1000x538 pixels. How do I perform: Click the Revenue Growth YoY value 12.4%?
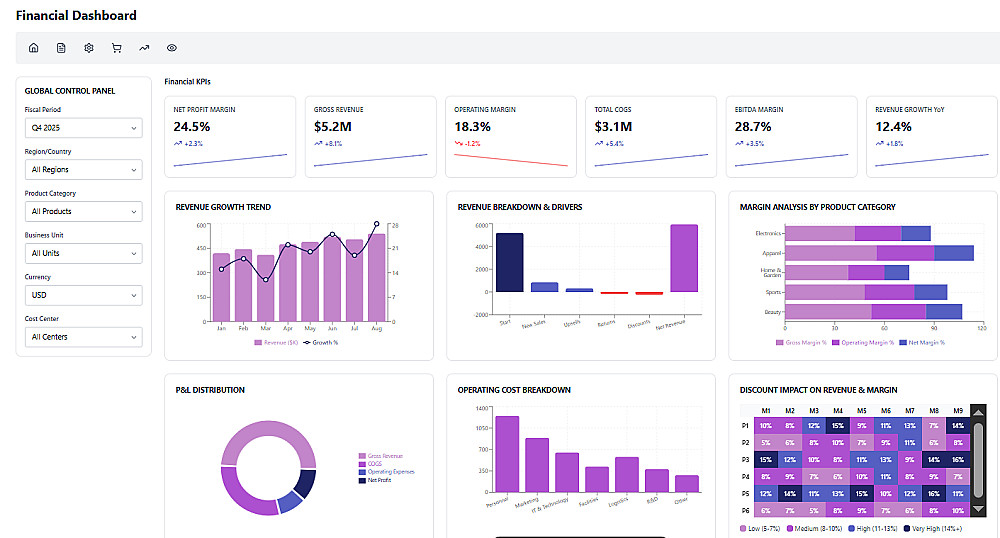pos(893,127)
